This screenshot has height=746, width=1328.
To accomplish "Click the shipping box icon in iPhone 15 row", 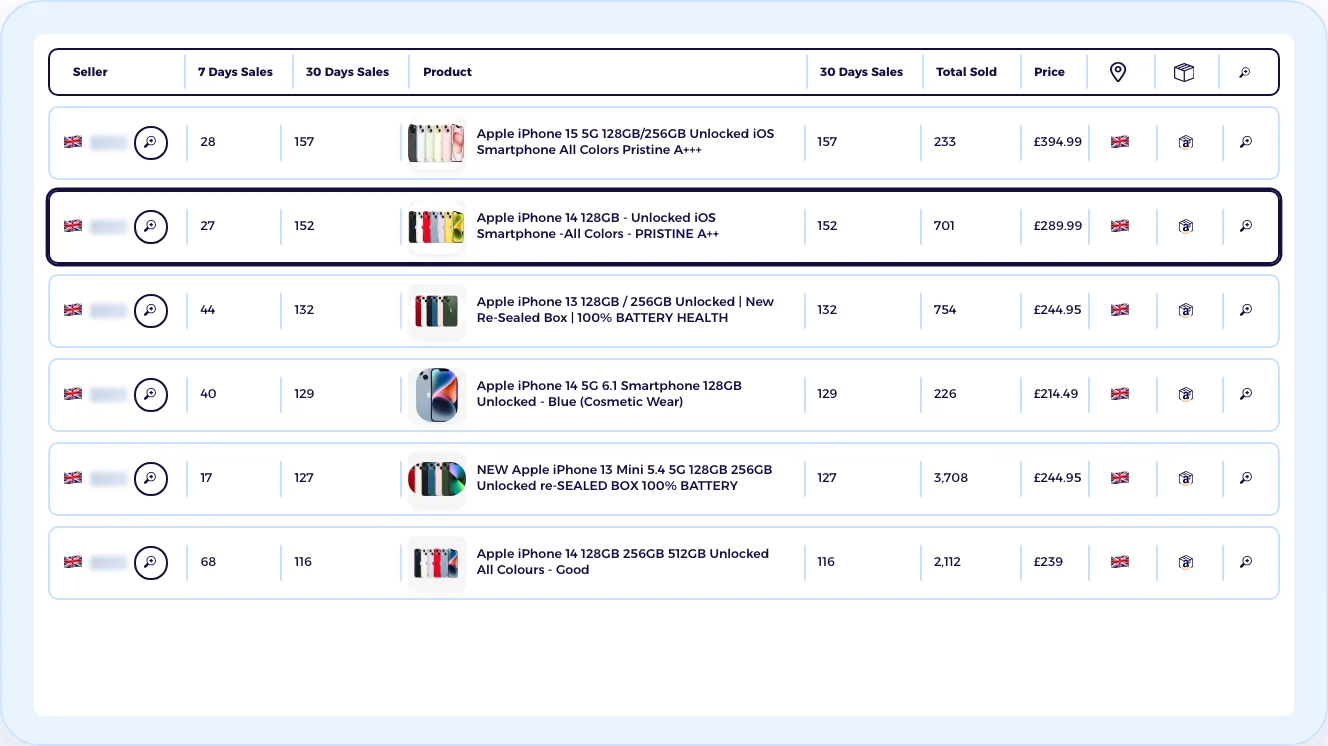I will 1185,142.
